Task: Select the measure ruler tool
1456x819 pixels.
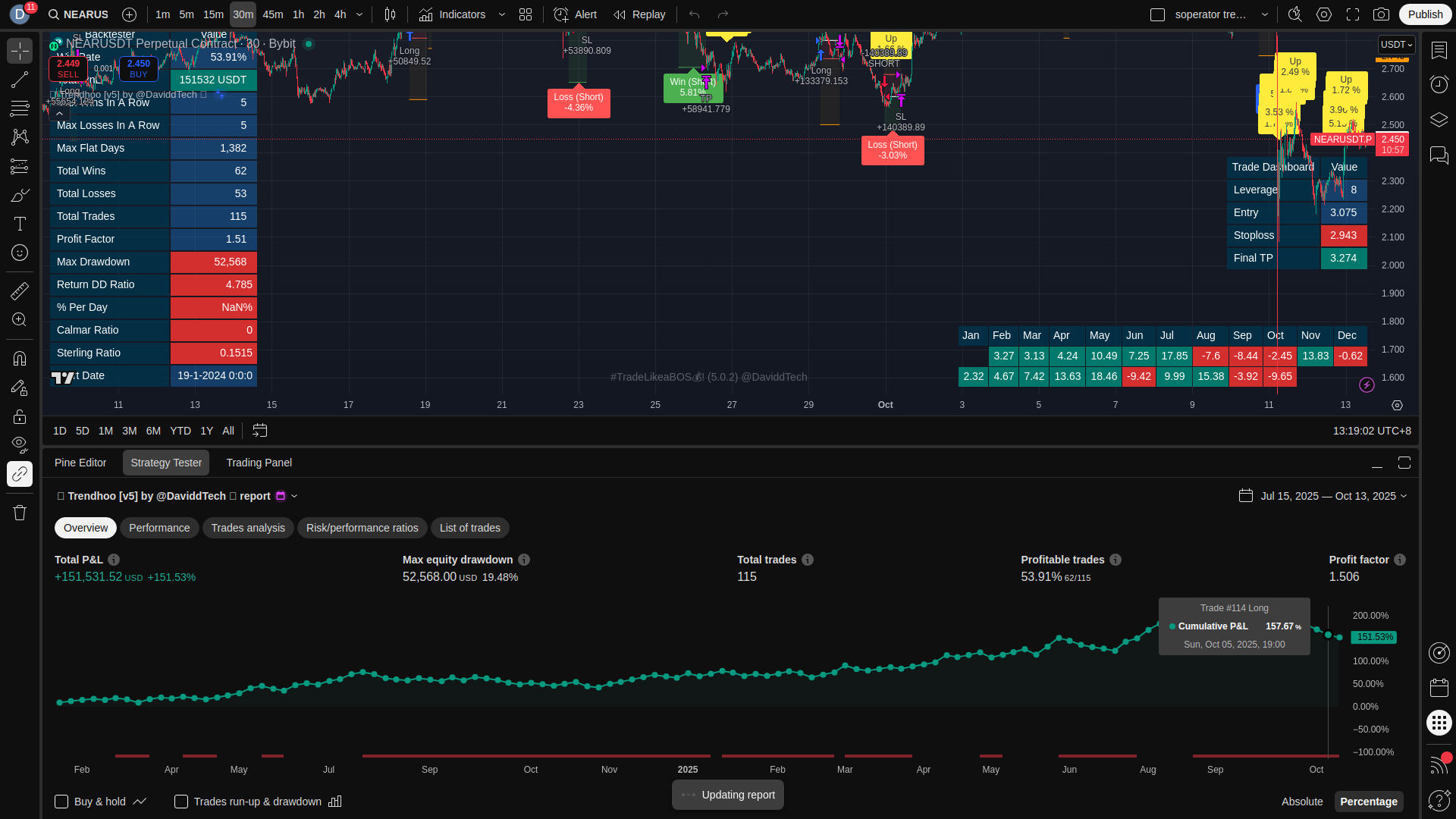Action: [20, 290]
